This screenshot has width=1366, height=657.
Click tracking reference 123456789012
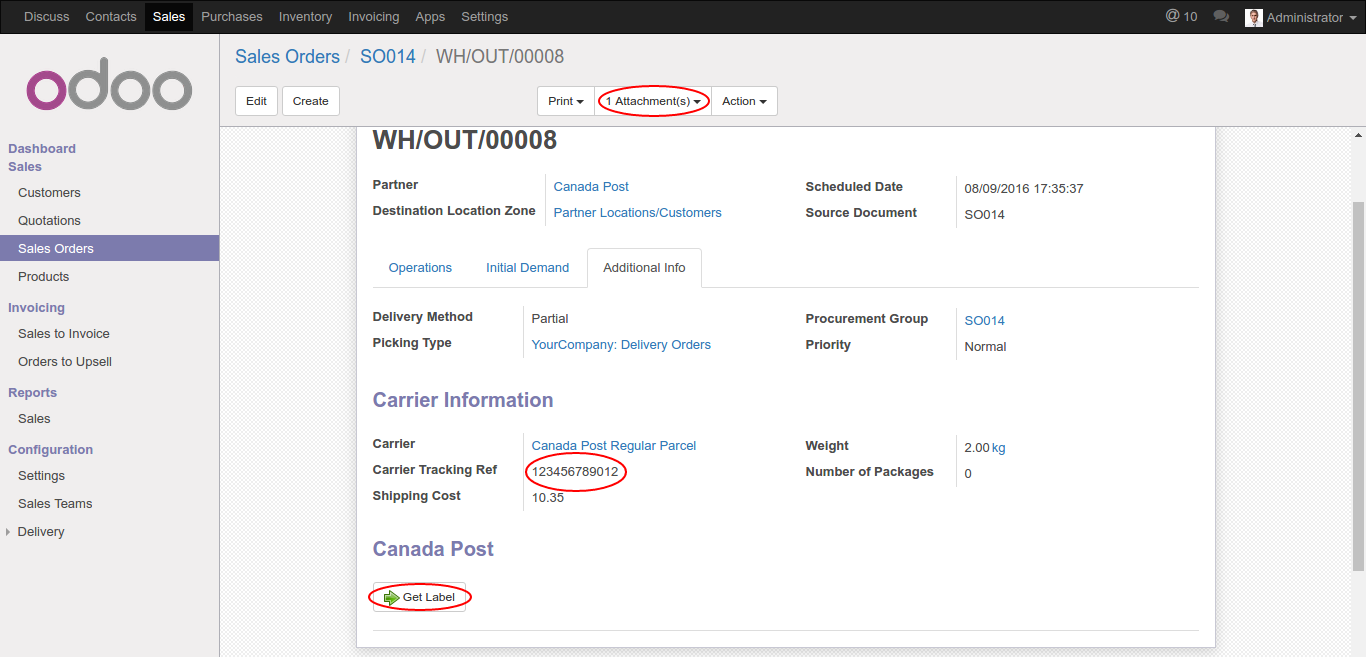click(575, 472)
